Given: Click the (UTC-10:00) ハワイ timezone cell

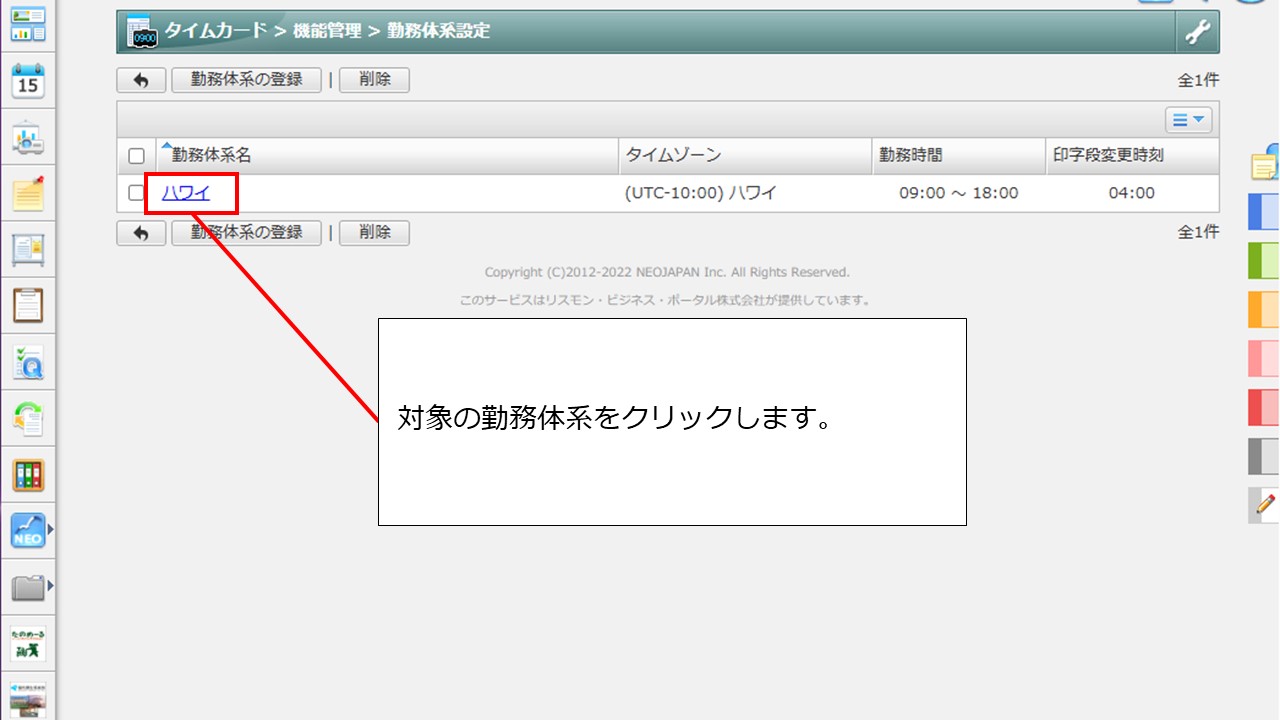Looking at the screenshot, I should click(x=700, y=193).
